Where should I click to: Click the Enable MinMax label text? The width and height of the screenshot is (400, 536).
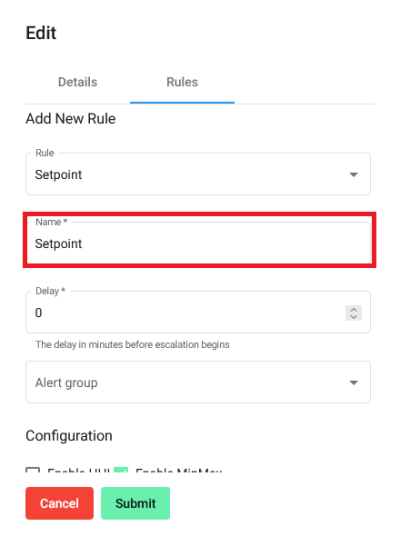(x=179, y=470)
